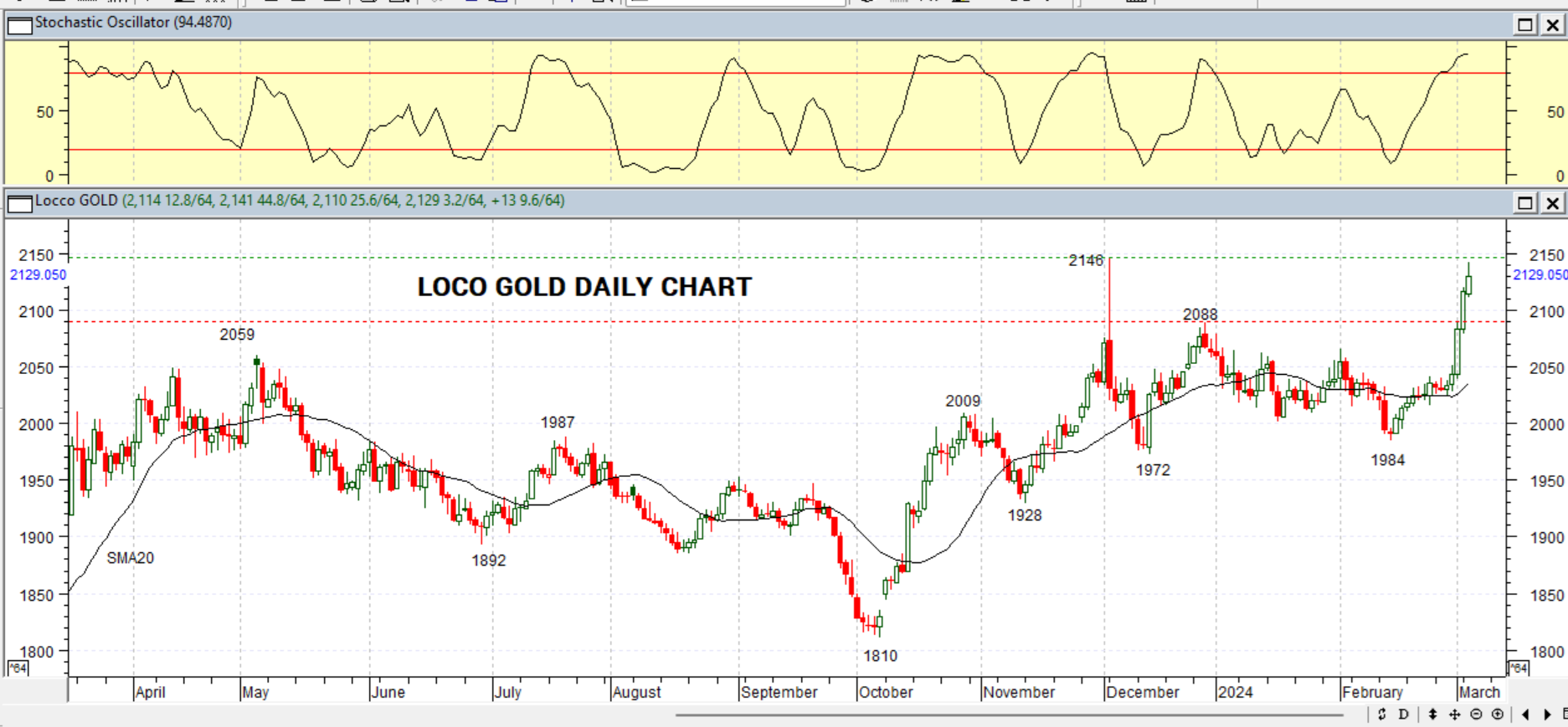
Task: Step chart forward with the right triangle arrow
Action: click(1547, 714)
